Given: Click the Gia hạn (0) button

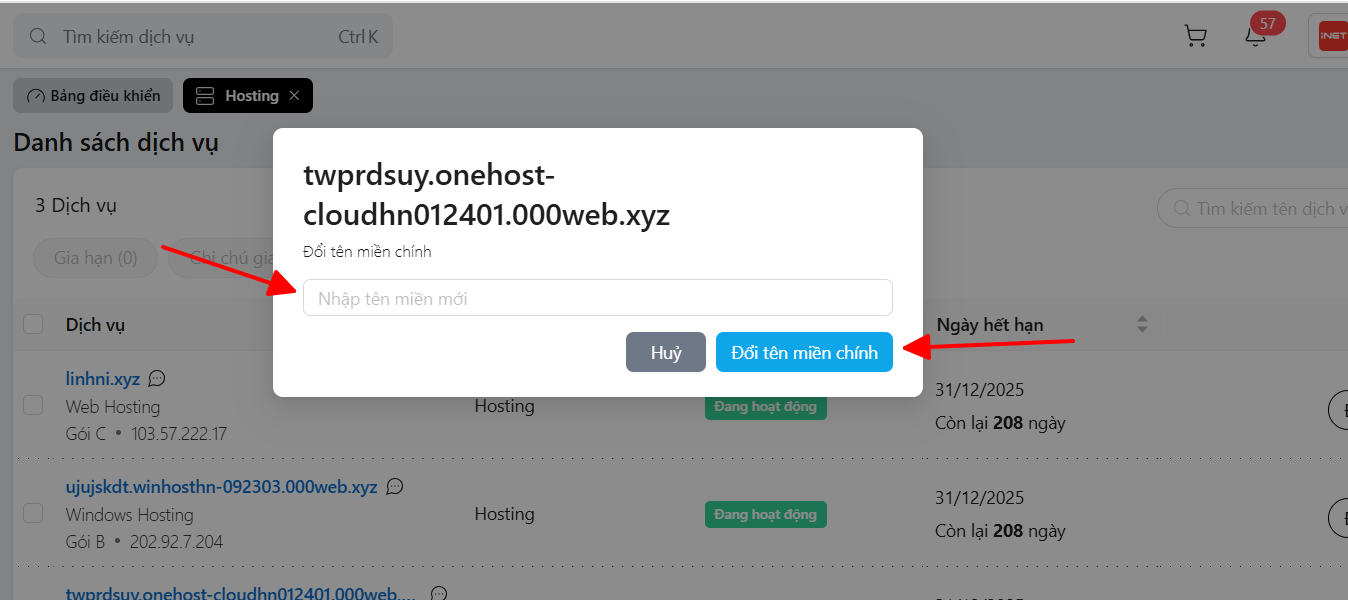Looking at the screenshot, I should point(96,258).
